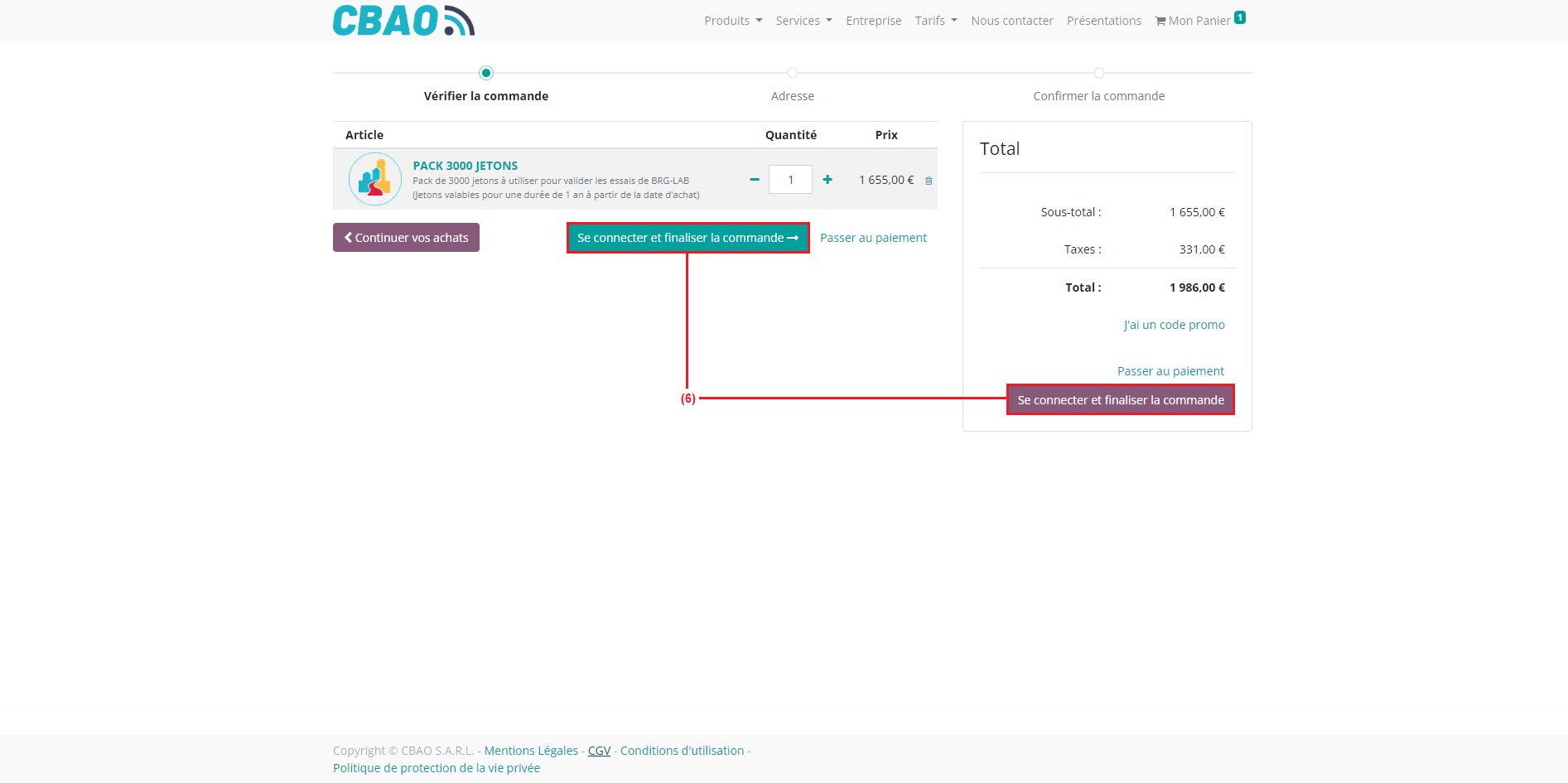The height and width of the screenshot is (783, 1568).
Task: Click the Article column header
Action: tap(364, 135)
